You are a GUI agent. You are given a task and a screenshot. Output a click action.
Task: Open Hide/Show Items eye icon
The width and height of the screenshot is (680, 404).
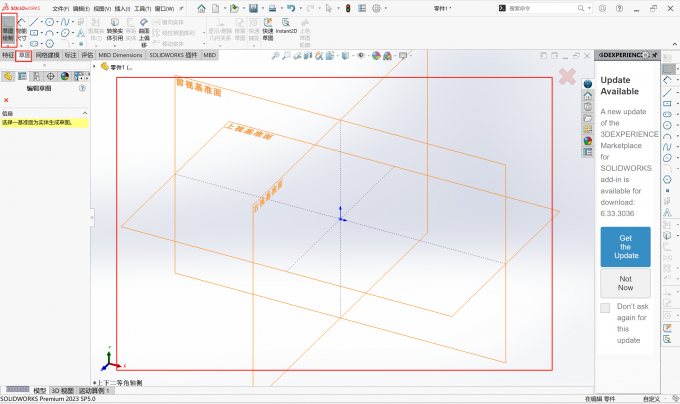360,55
